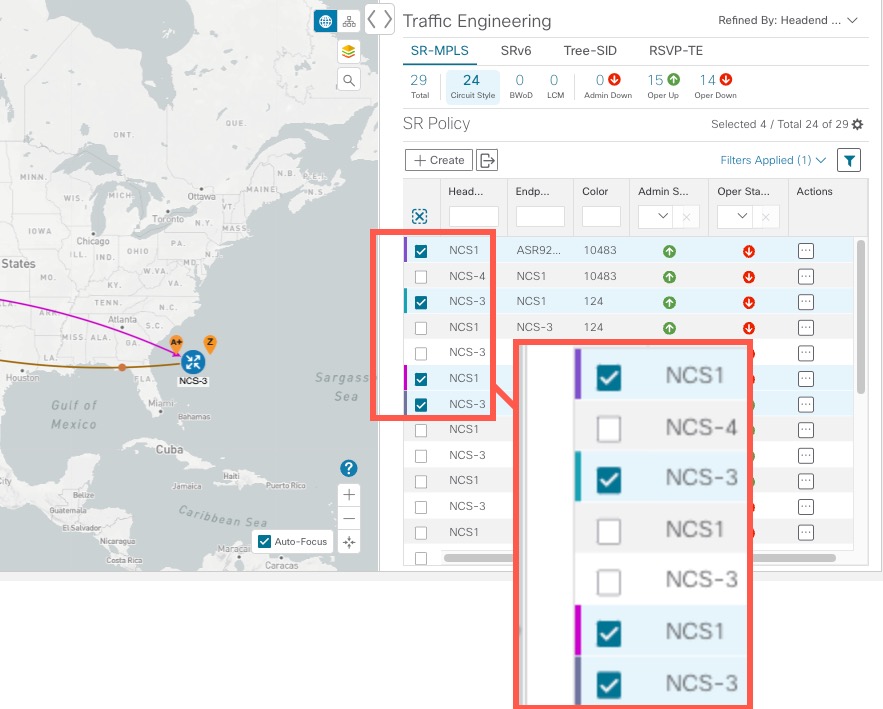Viewport: 883px width, 709px height.
Task: Open SR Policy table settings gear
Action: 857,124
